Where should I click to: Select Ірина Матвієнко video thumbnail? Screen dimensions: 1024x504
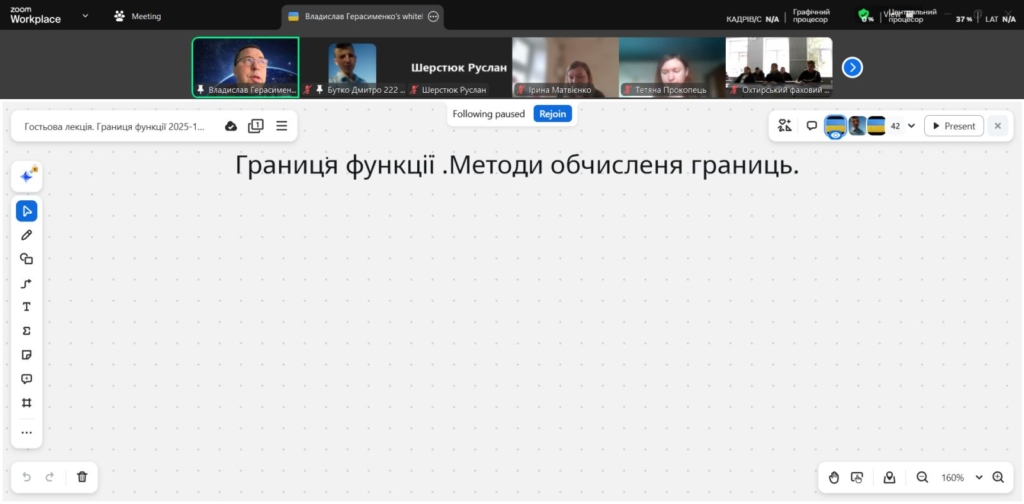[x=565, y=67]
